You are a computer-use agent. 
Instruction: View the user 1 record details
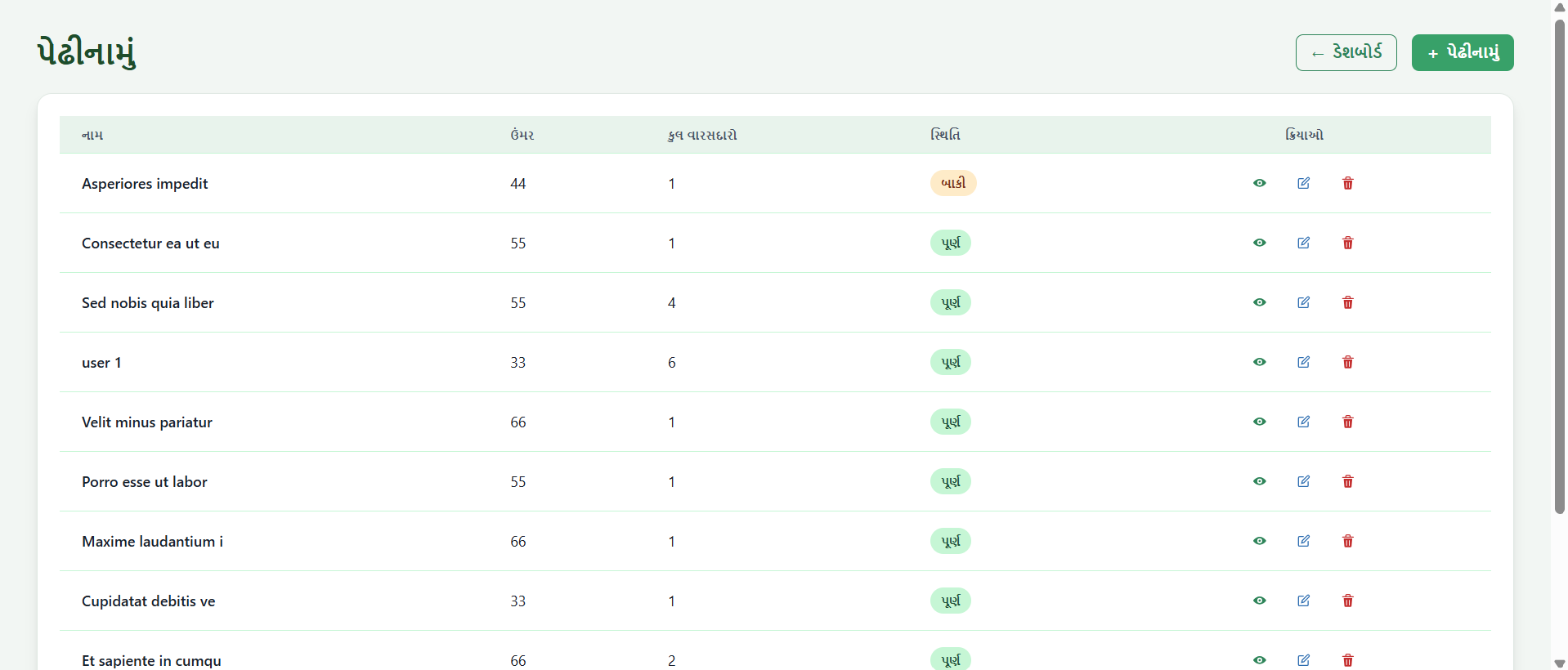tap(1259, 362)
